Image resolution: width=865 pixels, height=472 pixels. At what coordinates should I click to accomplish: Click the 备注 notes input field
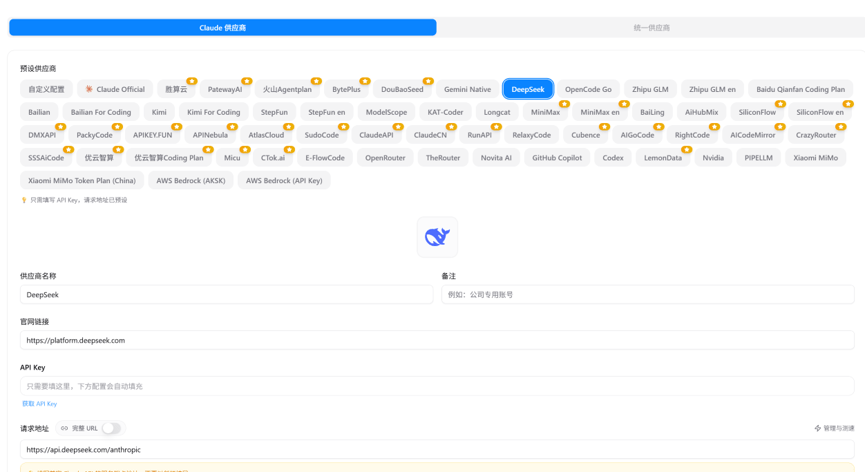(x=648, y=294)
